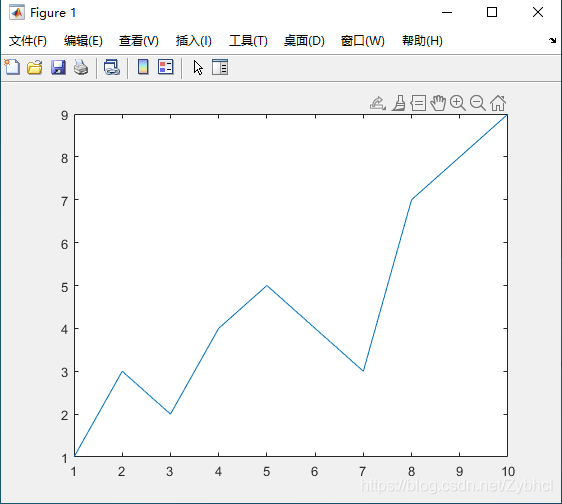
Task: Click the New Figure toolbar icon
Action: [x=12, y=67]
